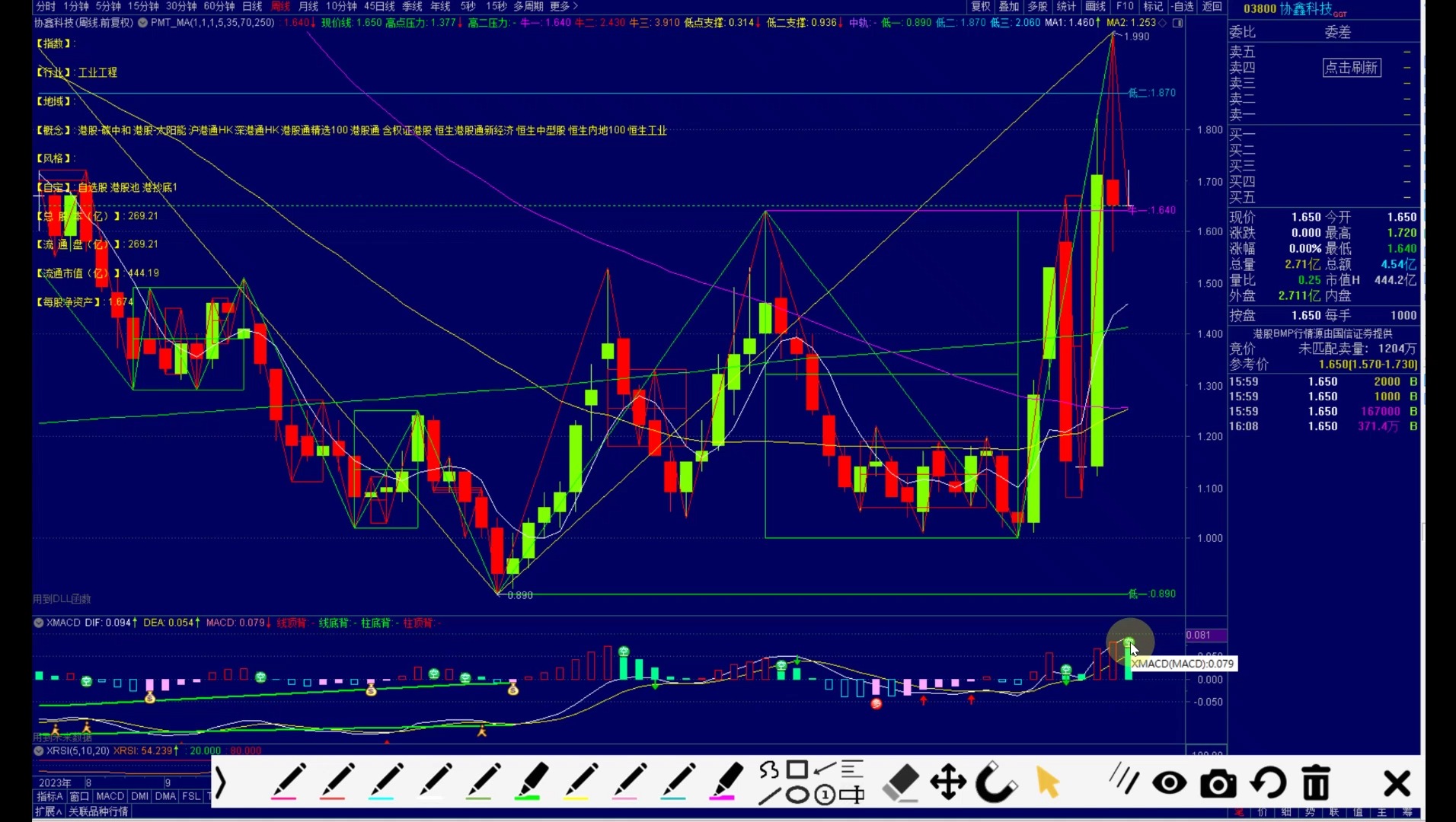Click 点击刷新 to refresh order book

point(1352,68)
